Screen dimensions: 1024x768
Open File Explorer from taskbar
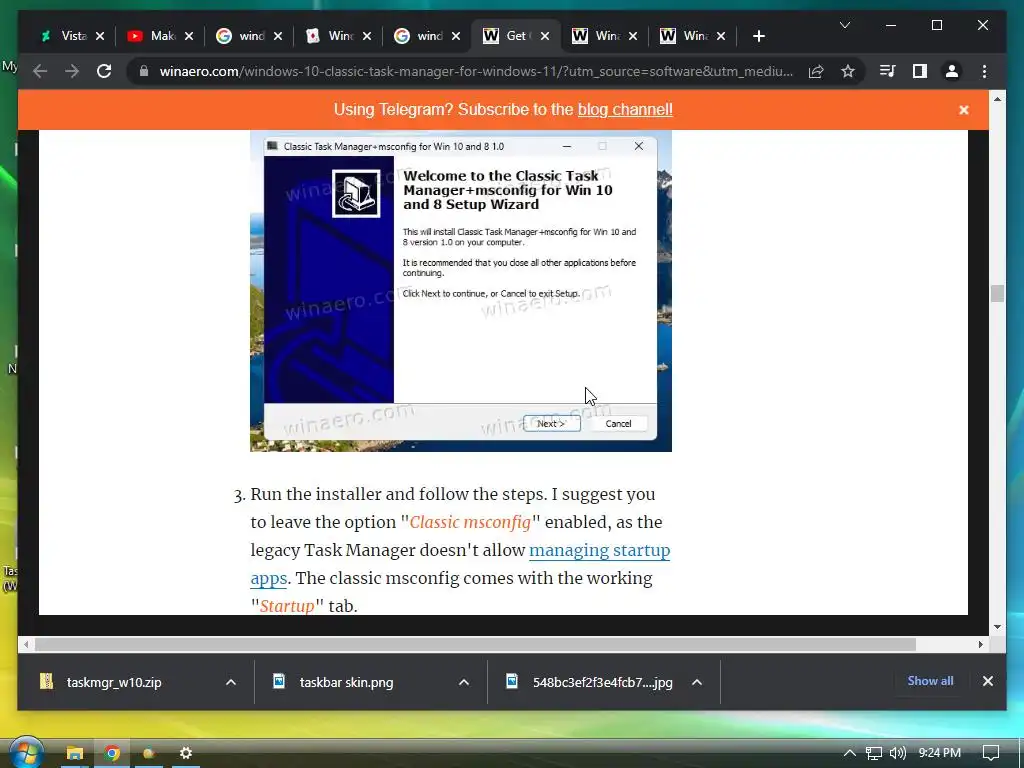74,753
